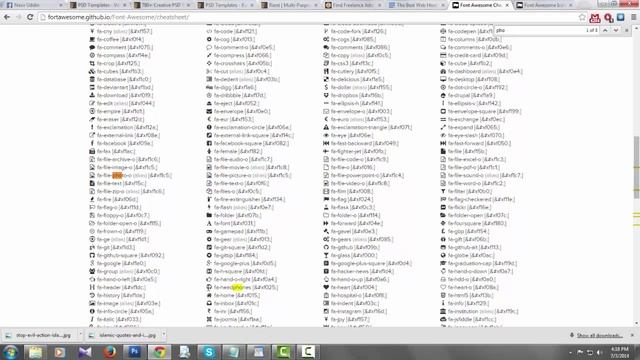Image resolution: width=640 pixels, height=360 pixels.
Task: Click the fa-female icon glyph
Action: pyautogui.click(x=209, y=151)
